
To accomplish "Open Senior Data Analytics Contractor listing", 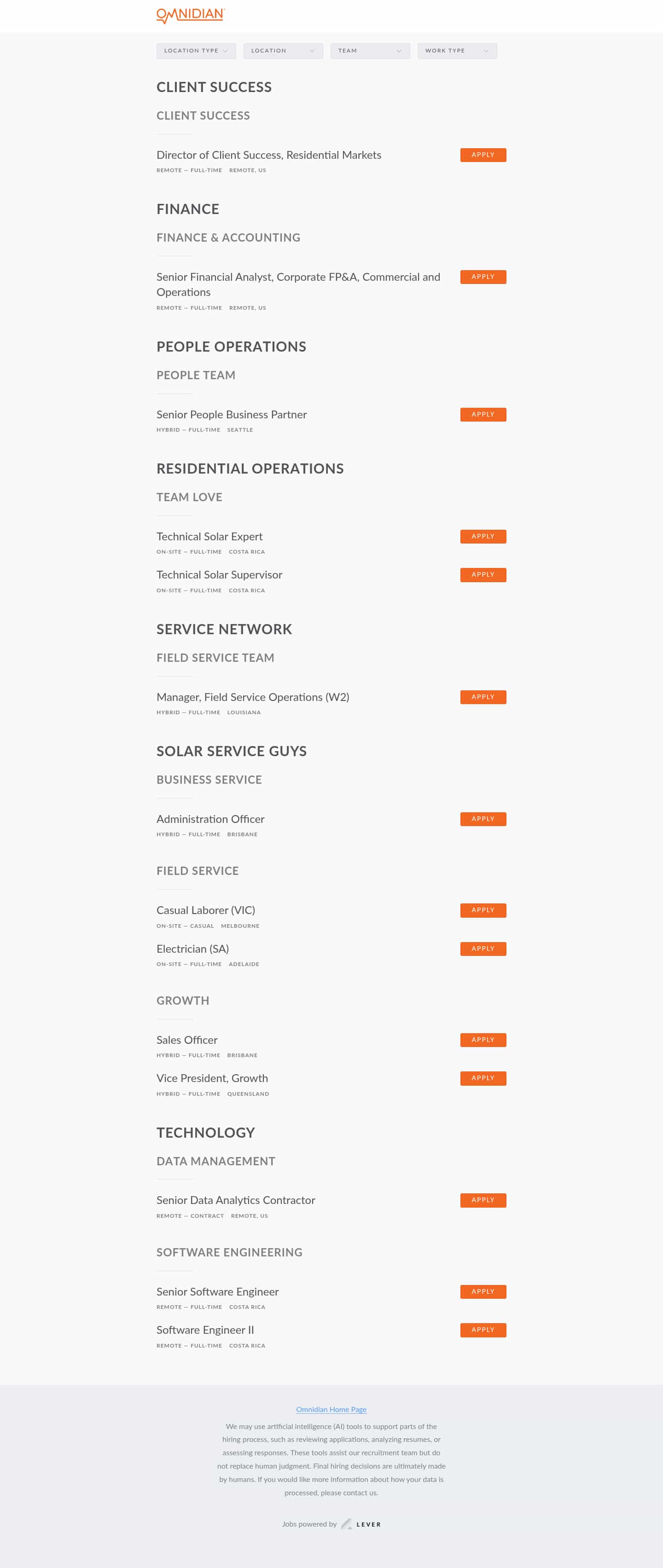I will [236, 1200].
